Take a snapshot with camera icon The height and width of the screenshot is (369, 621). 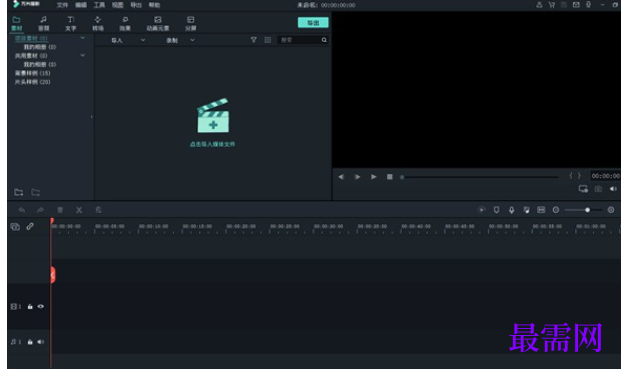(598, 189)
